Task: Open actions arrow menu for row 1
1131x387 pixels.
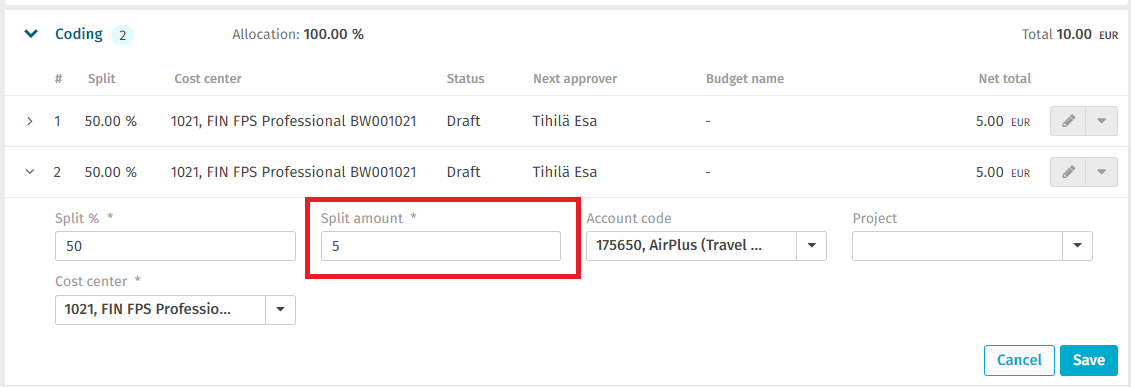Action: 1101,122
